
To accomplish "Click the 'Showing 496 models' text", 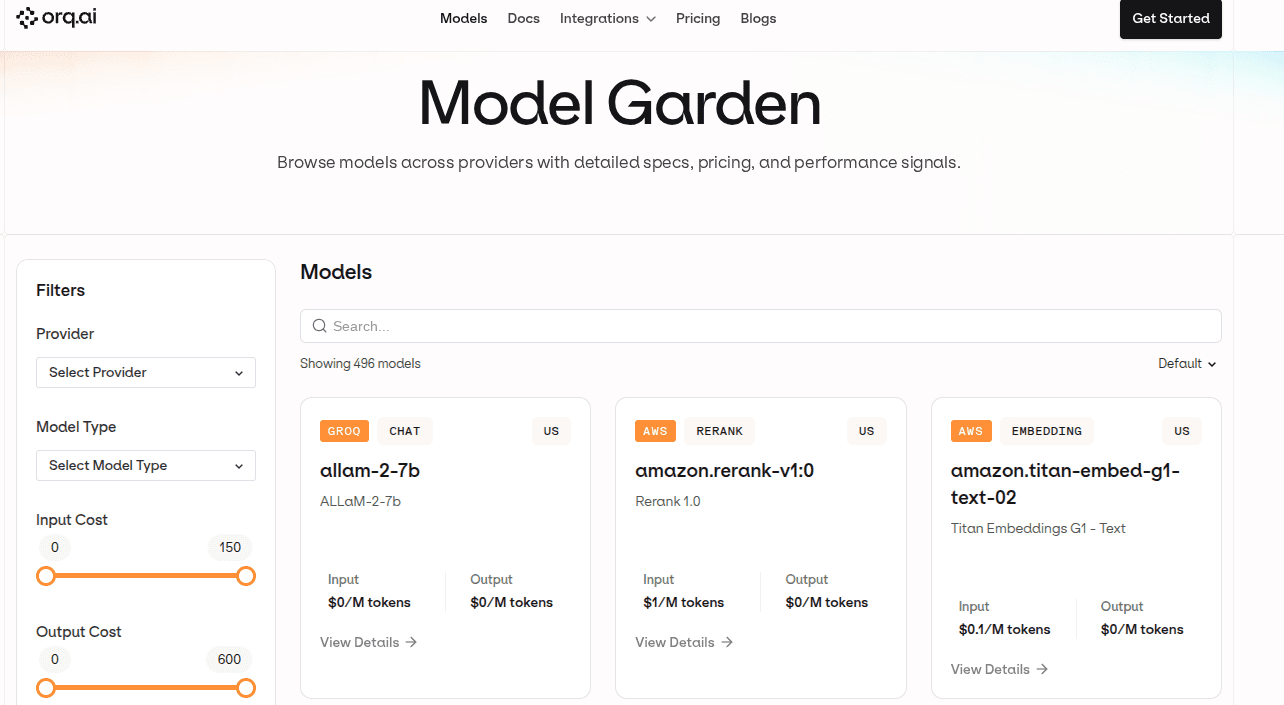I will pyautogui.click(x=360, y=364).
